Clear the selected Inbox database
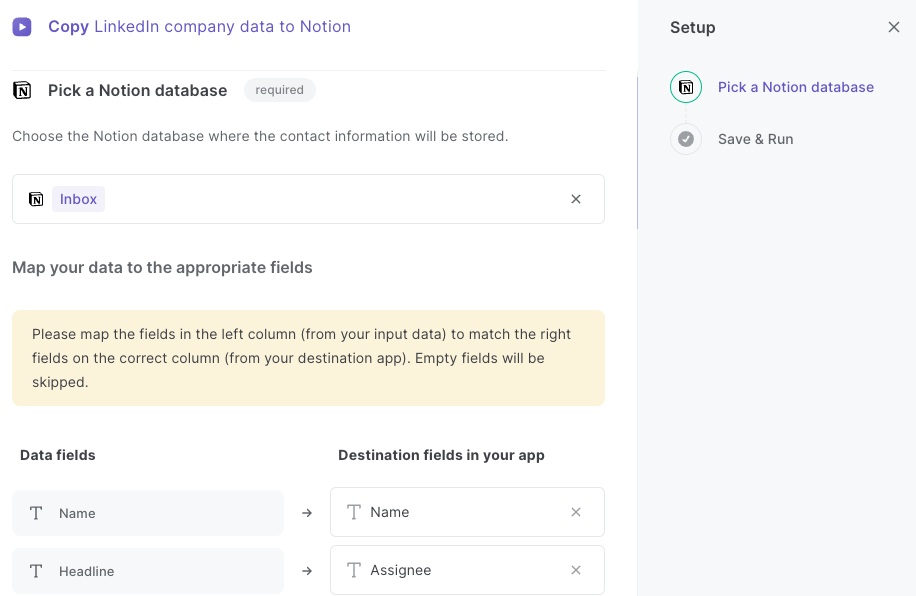Viewport: 916px width, 596px height. pos(576,199)
